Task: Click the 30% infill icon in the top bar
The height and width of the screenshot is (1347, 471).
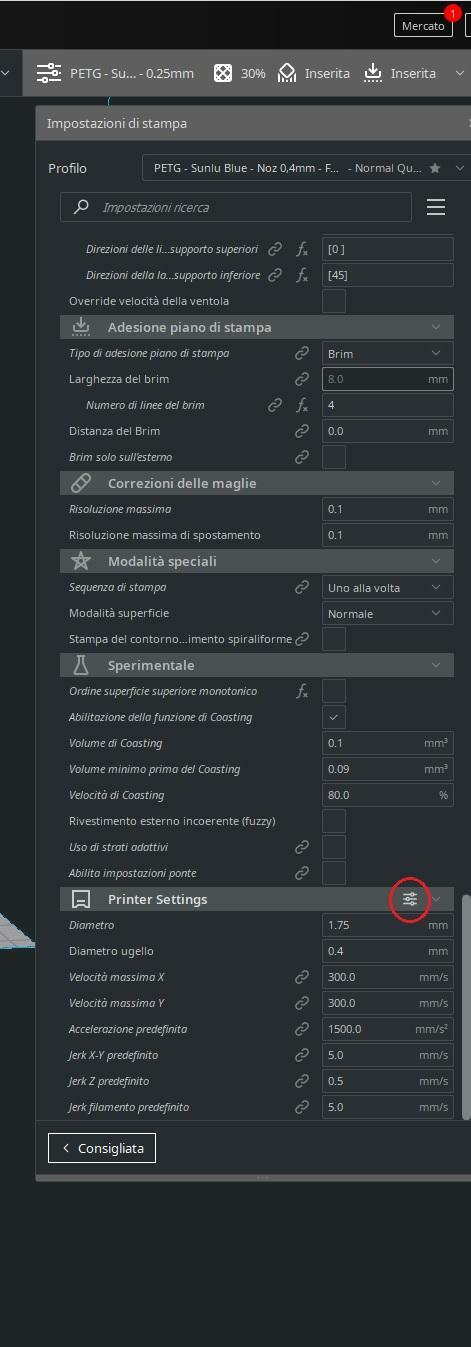Action: click(223, 73)
